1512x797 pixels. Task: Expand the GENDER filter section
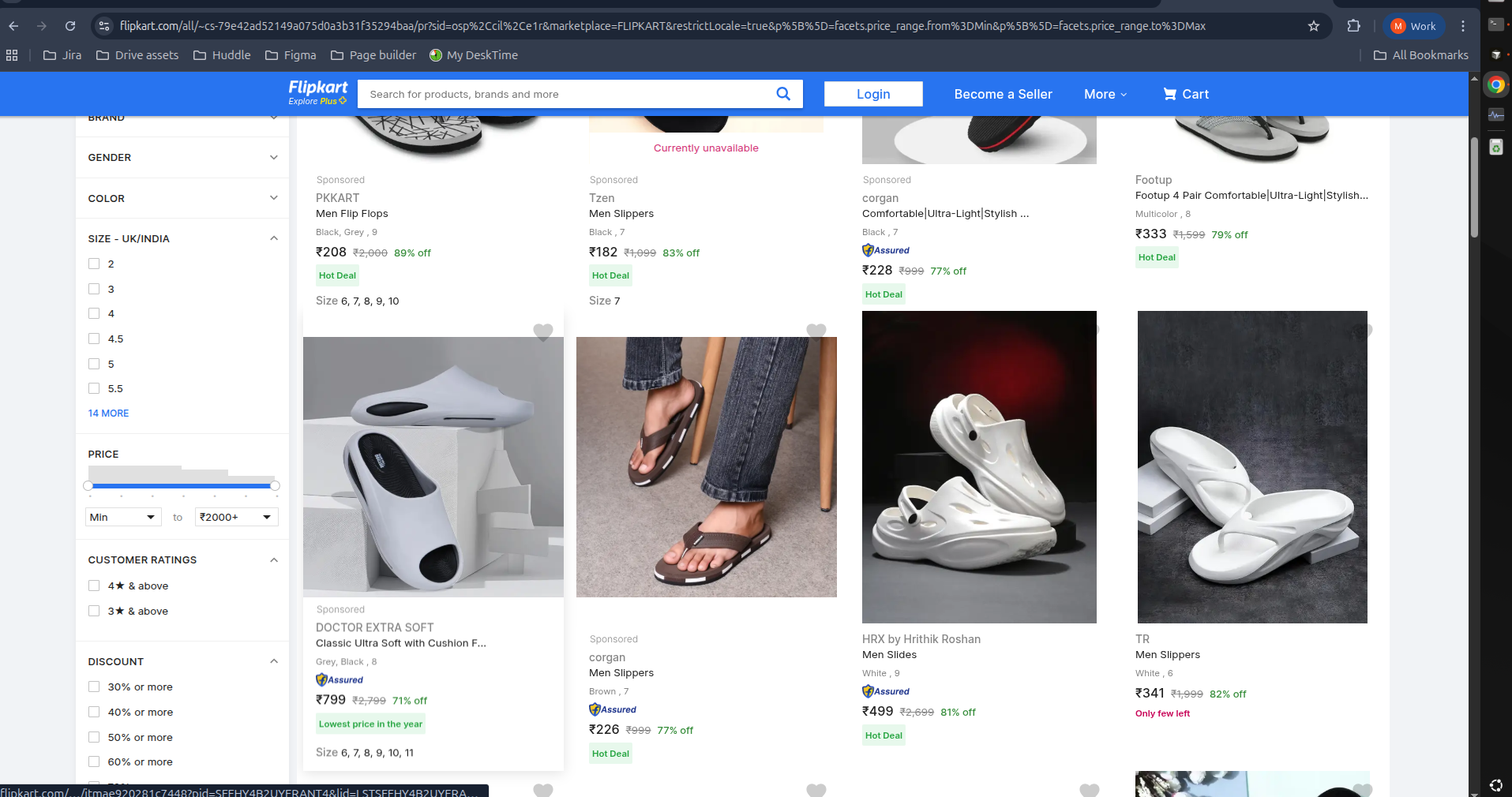(182, 157)
